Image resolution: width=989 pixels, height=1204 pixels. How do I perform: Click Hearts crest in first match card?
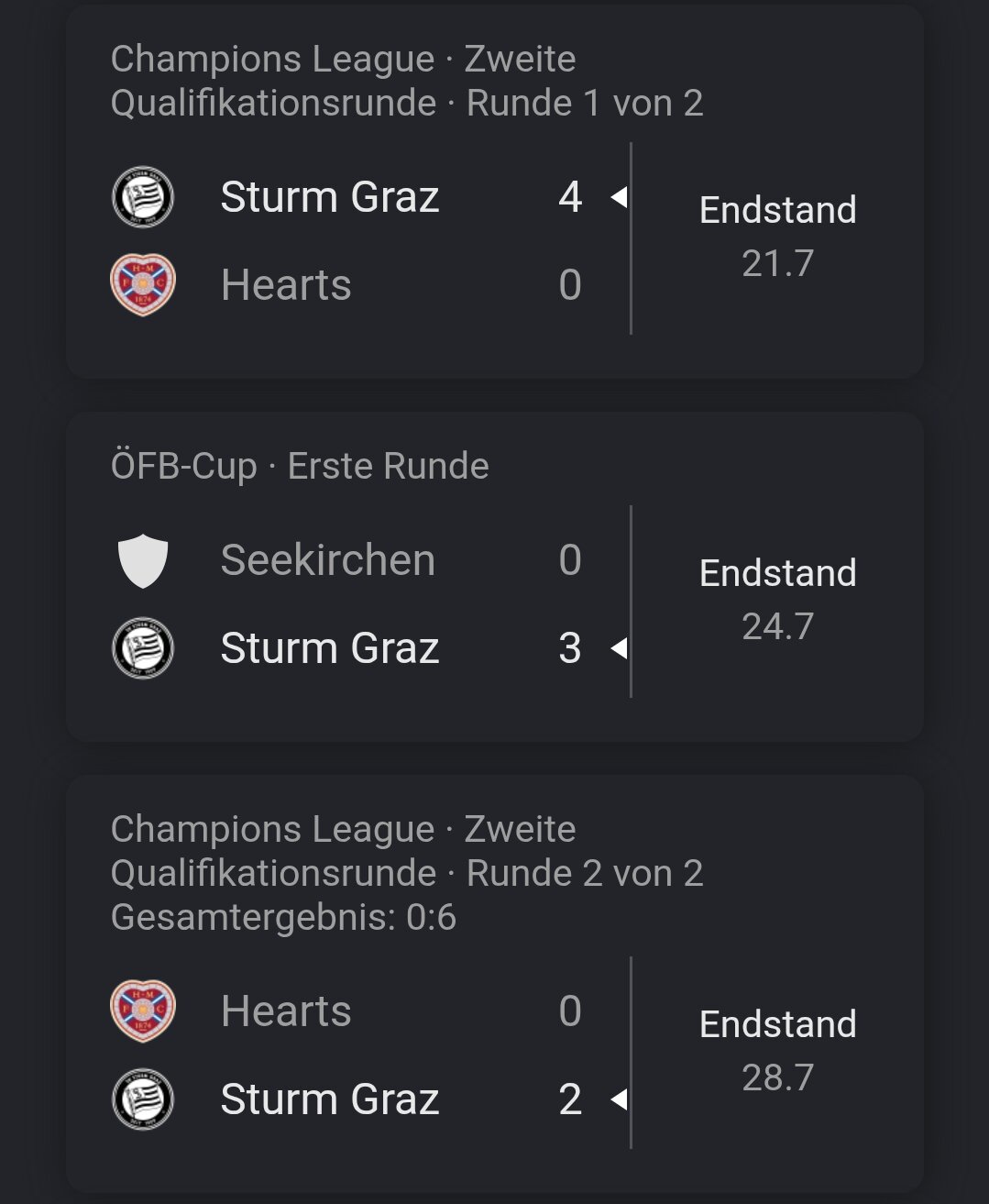pos(143,284)
